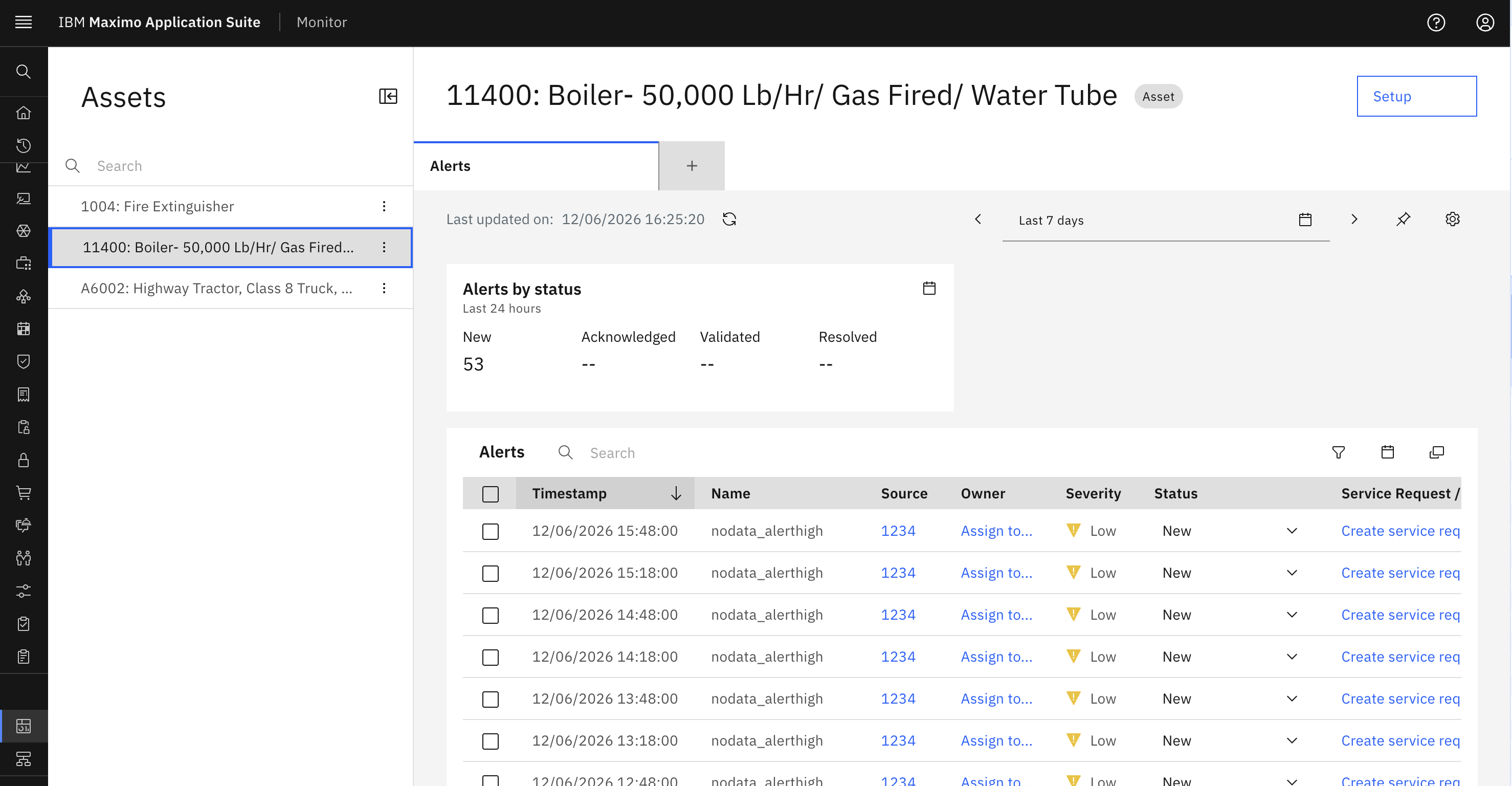The width and height of the screenshot is (1512, 786).
Task: Open options menu for Fire Extinguisher asset
Action: 384,206
